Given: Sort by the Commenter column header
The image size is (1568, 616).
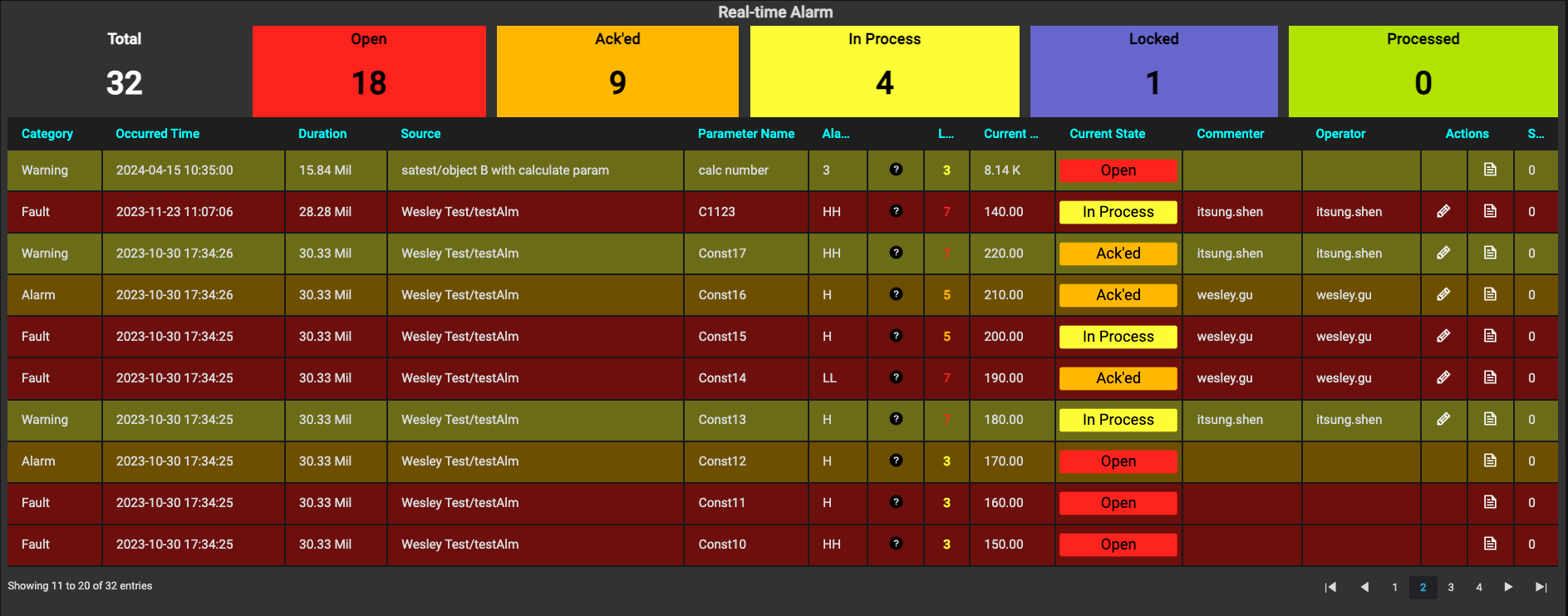Looking at the screenshot, I should coord(1230,134).
